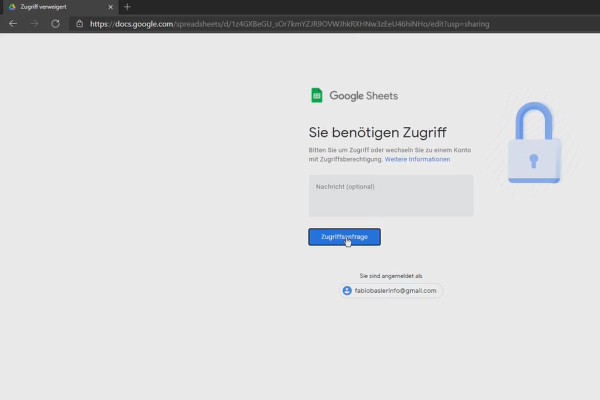Viewport: 600px width, 400px height.
Task: Click the browser back arrow
Action: coord(13,24)
